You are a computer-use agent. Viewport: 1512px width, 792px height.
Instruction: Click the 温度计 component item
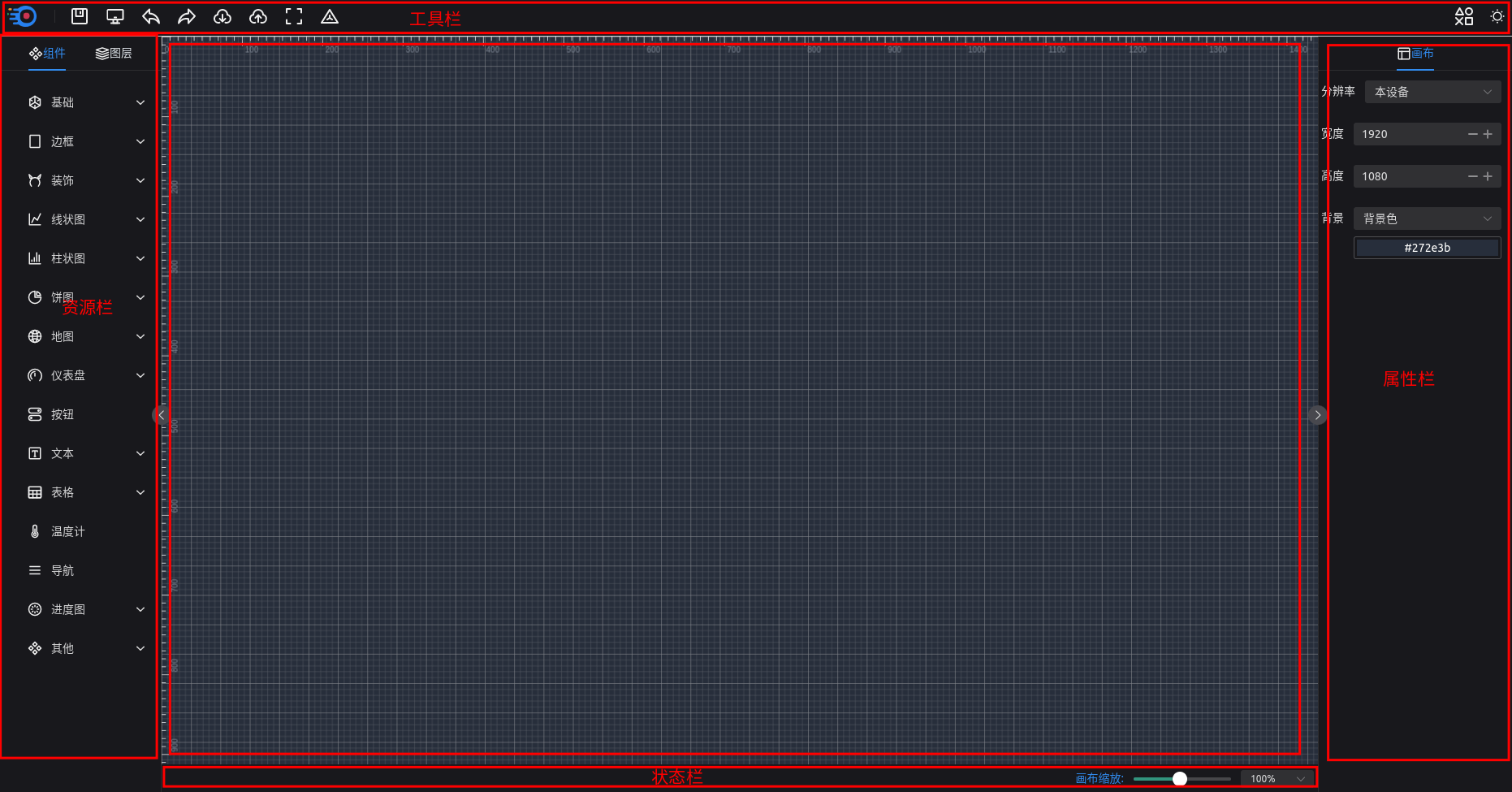coord(67,531)
